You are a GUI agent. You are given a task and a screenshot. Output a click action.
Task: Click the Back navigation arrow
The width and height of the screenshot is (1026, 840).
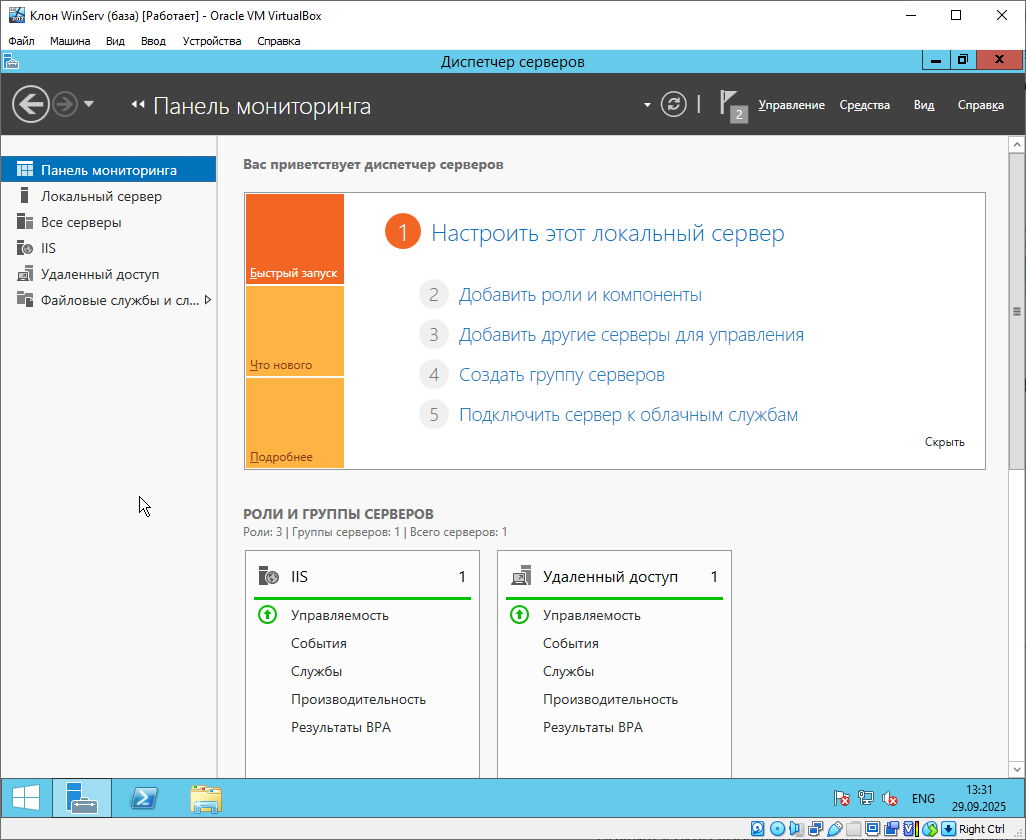[31, 104]
